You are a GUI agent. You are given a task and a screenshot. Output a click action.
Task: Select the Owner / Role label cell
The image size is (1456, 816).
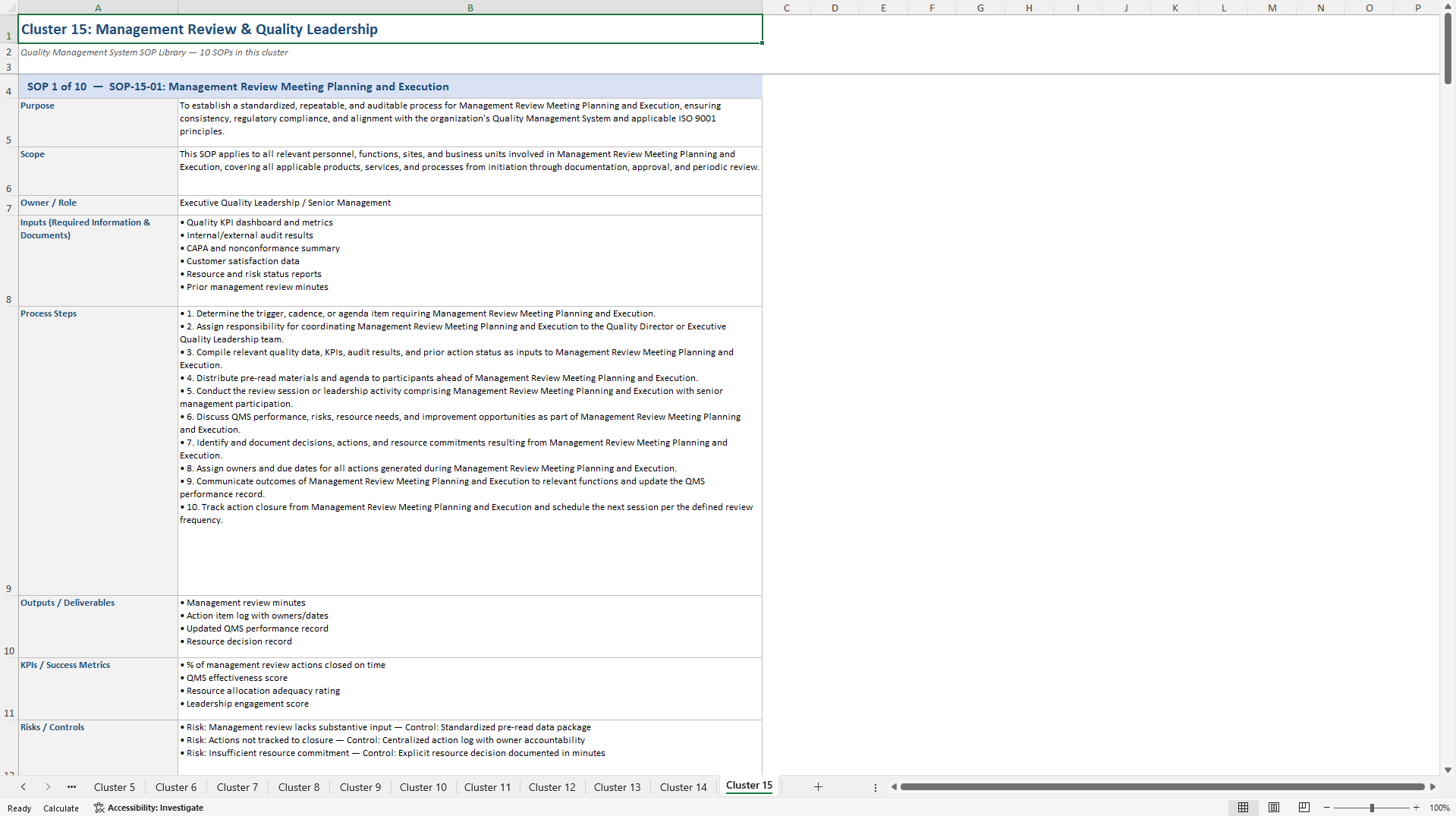coord(99,206)
